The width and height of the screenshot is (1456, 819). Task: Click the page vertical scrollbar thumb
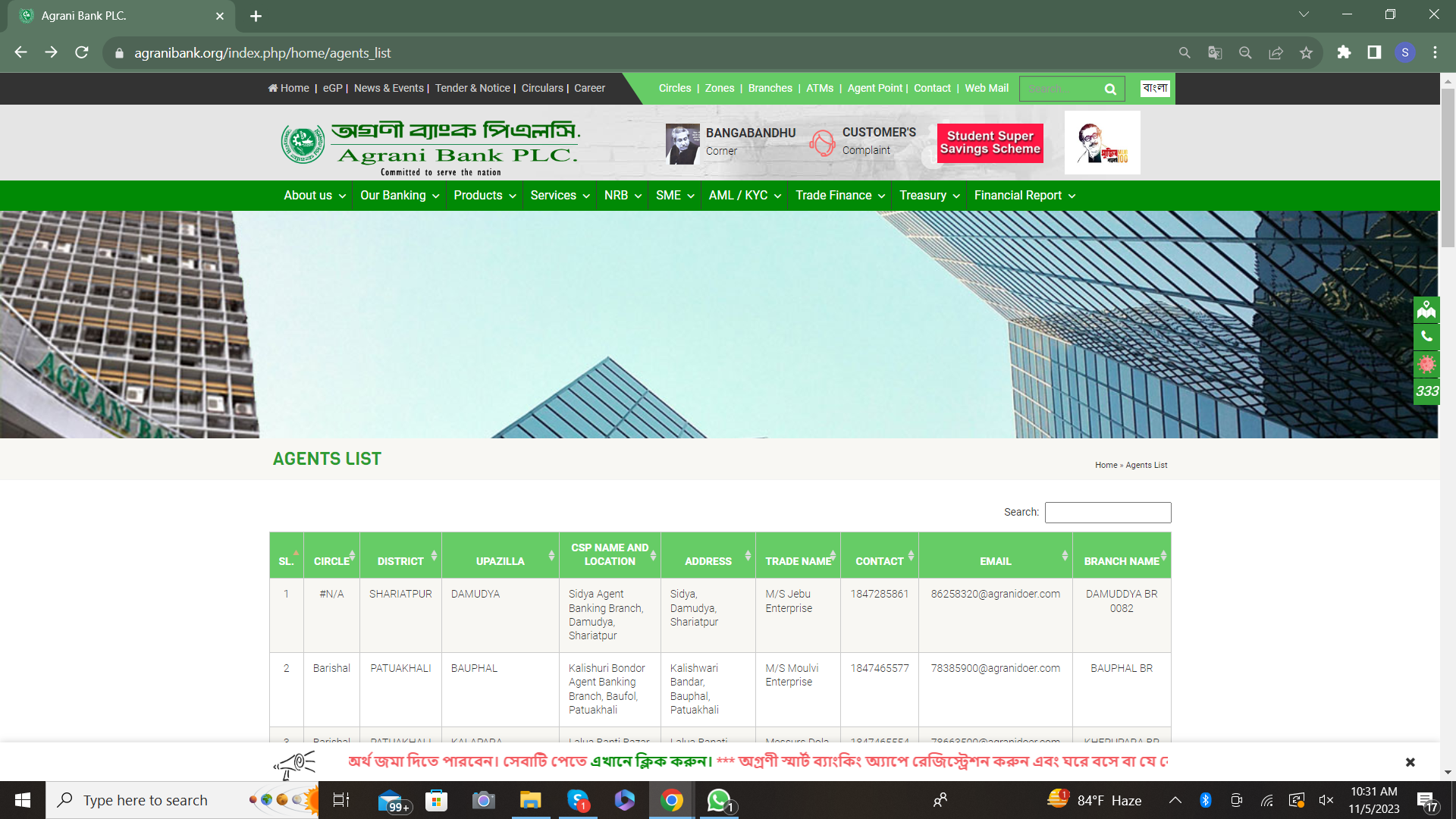(x=1448, y=167)
